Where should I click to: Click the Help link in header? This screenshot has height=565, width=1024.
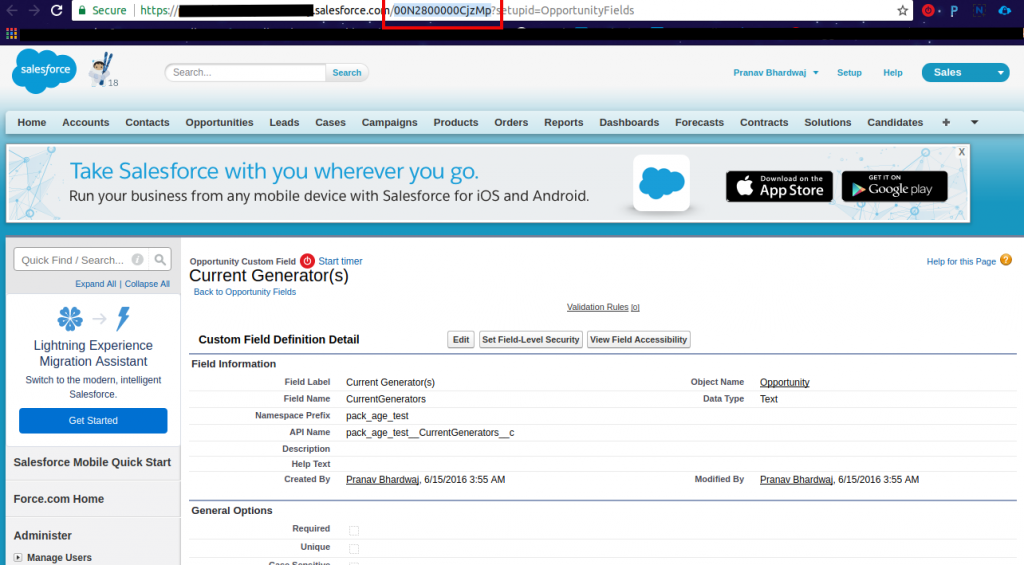coord(892,73)
